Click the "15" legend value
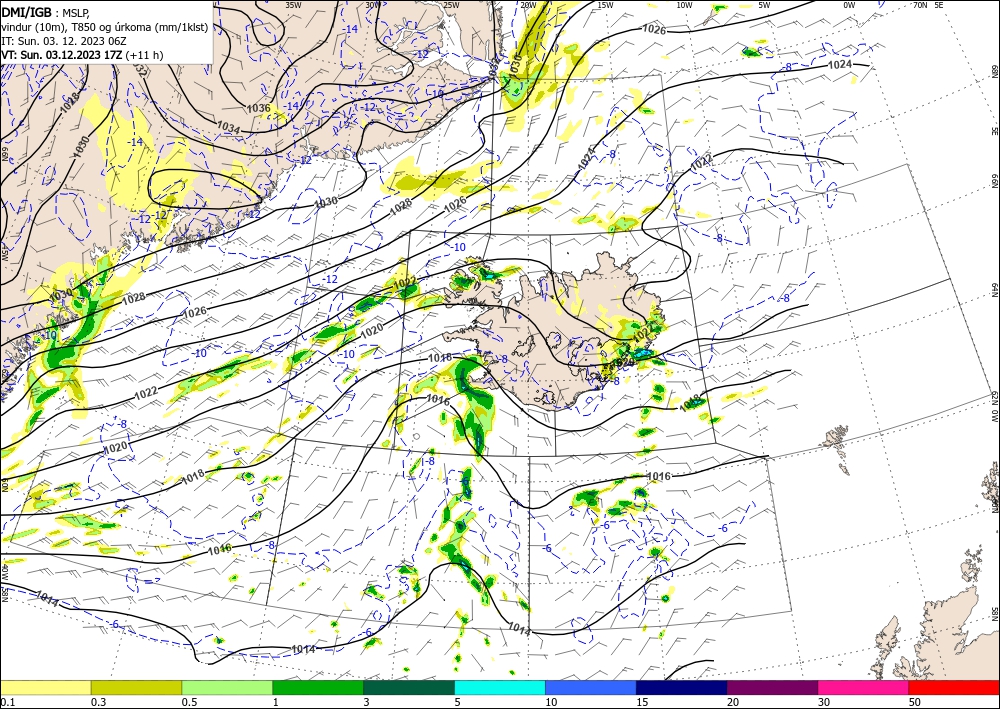Image resolution: width=1000 pixels, height=709 pixels. click(x=642, y=702)
